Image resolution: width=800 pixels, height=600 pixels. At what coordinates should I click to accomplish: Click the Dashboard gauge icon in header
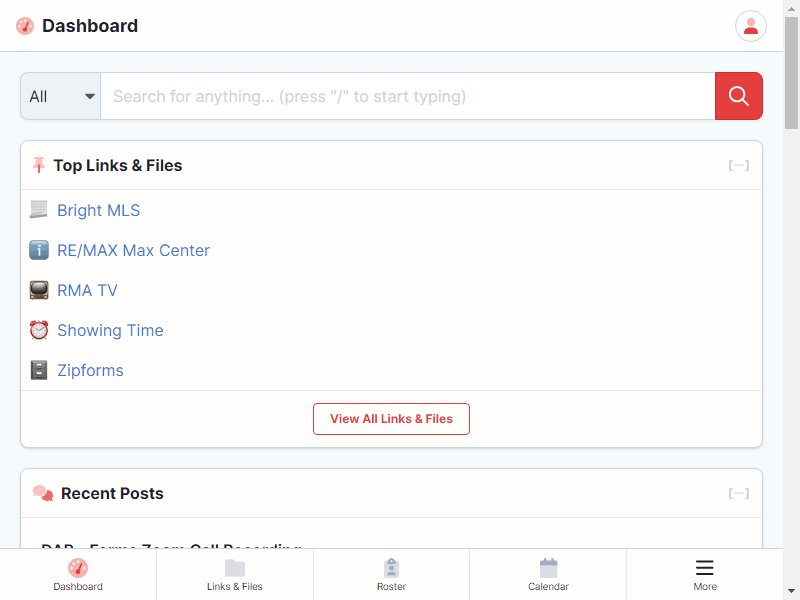pos(25,26)
